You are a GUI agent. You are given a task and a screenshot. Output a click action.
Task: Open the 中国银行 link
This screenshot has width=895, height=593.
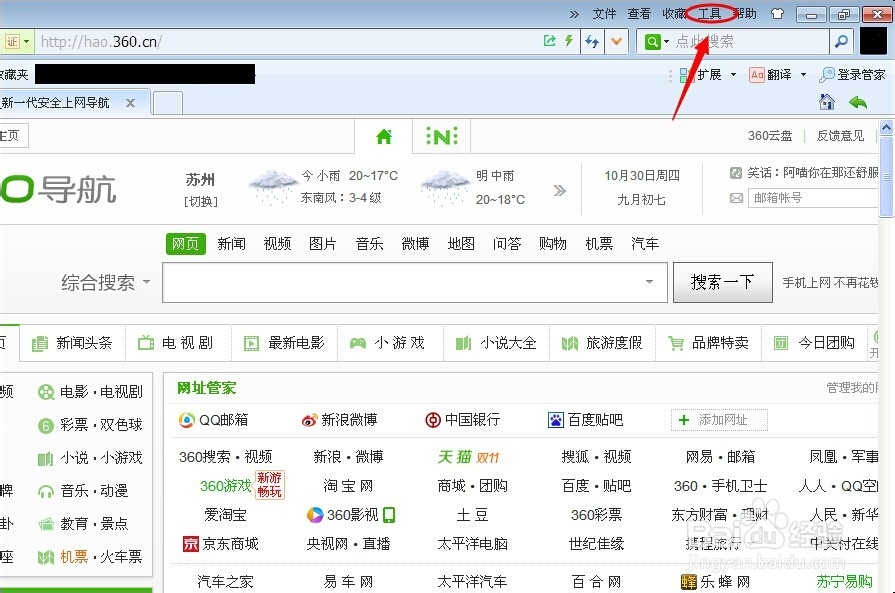click(x=463, y=420)
